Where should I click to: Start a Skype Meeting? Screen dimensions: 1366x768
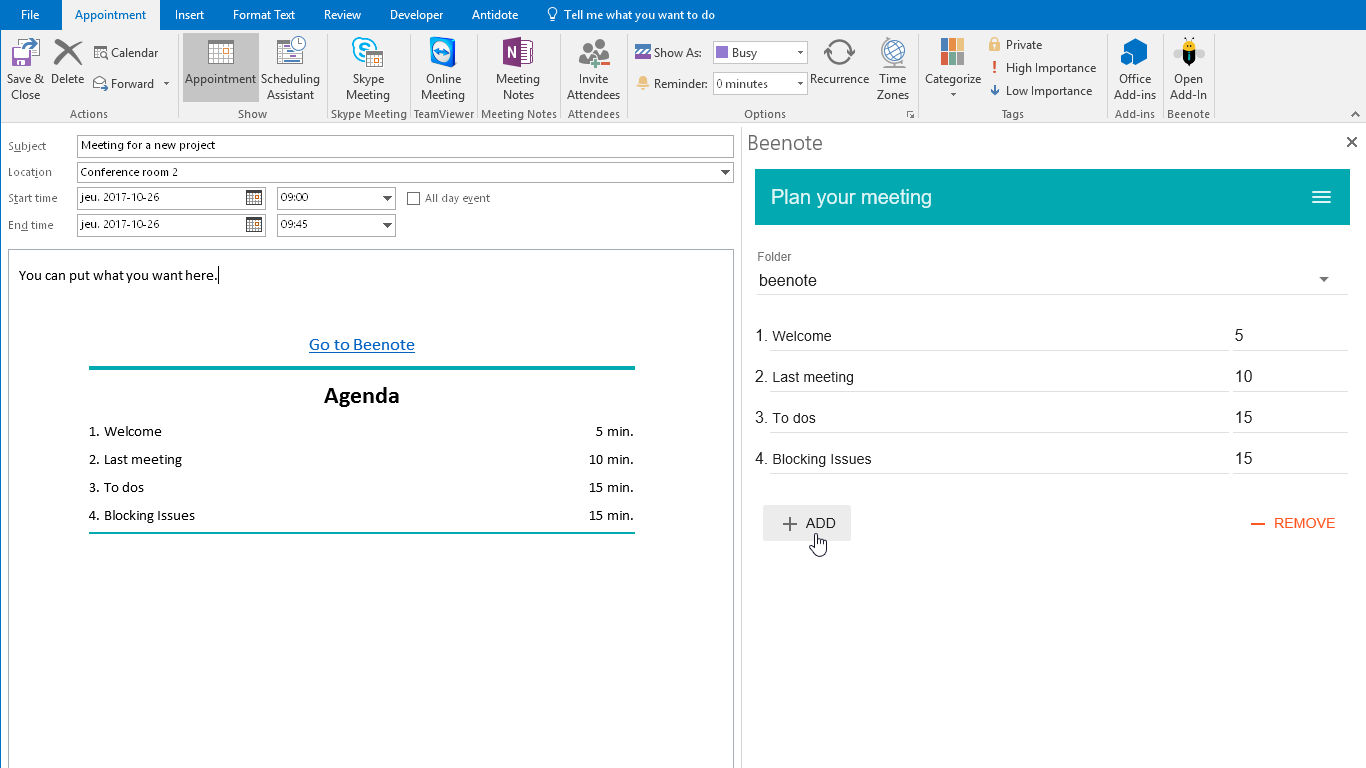367,69
